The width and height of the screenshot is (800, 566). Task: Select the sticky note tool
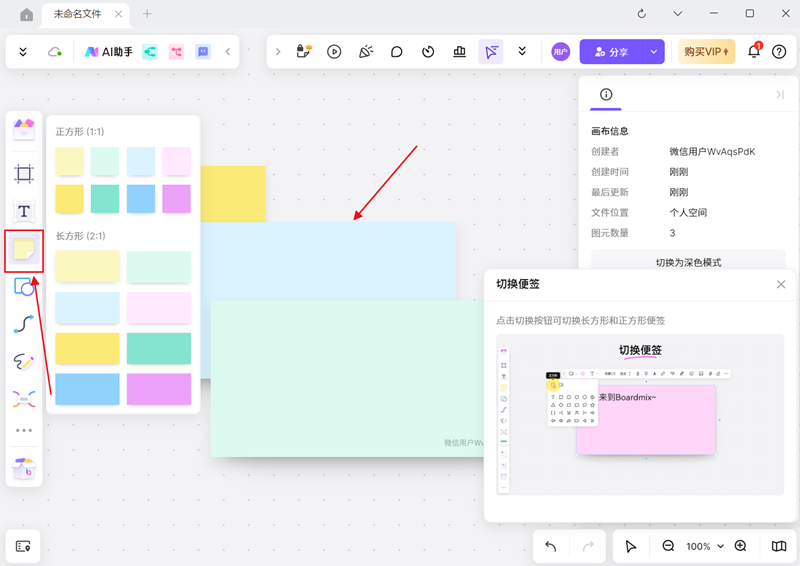click(24, 250)
